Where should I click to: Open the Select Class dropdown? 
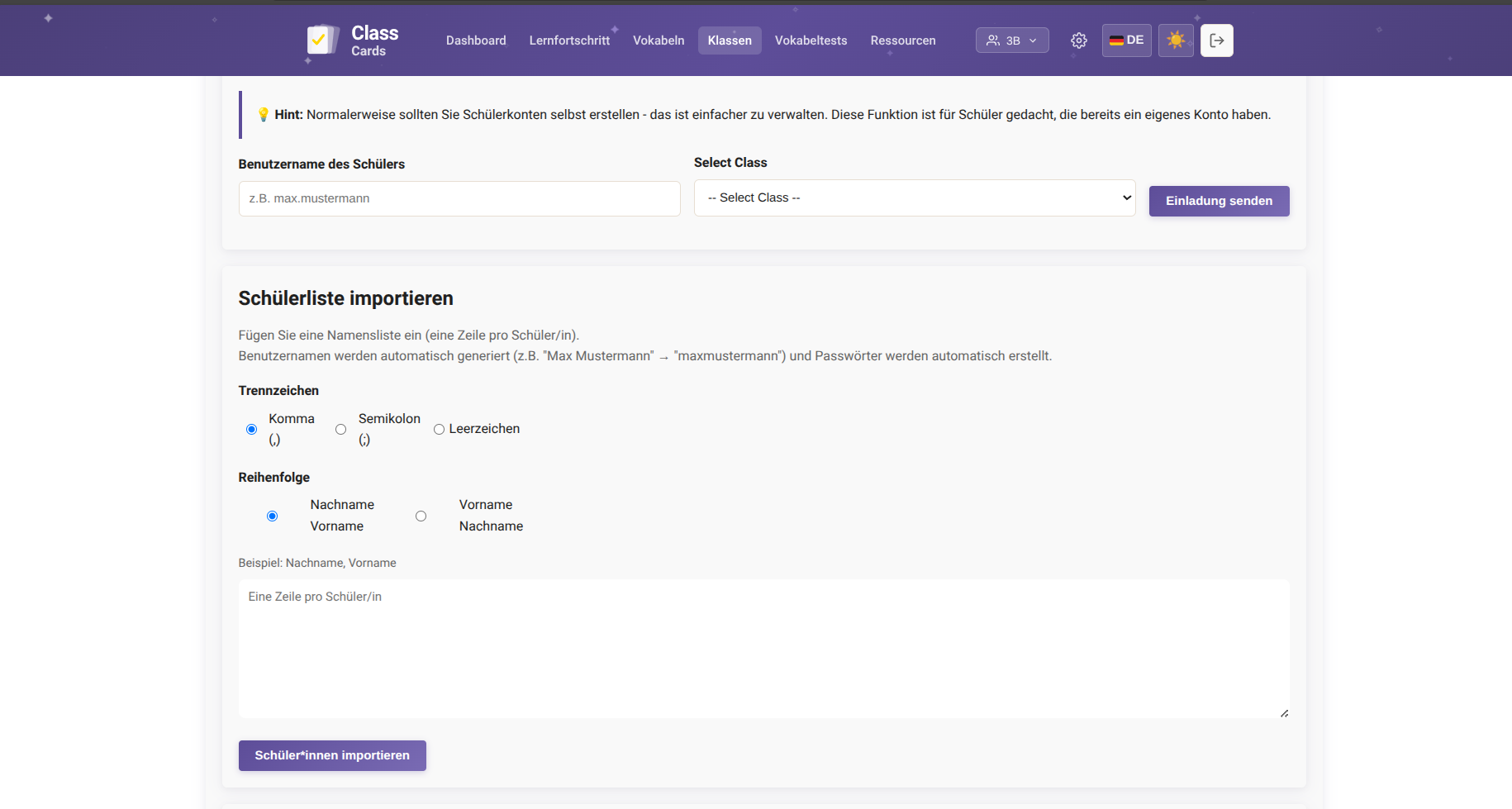click(x=914, y=198)
